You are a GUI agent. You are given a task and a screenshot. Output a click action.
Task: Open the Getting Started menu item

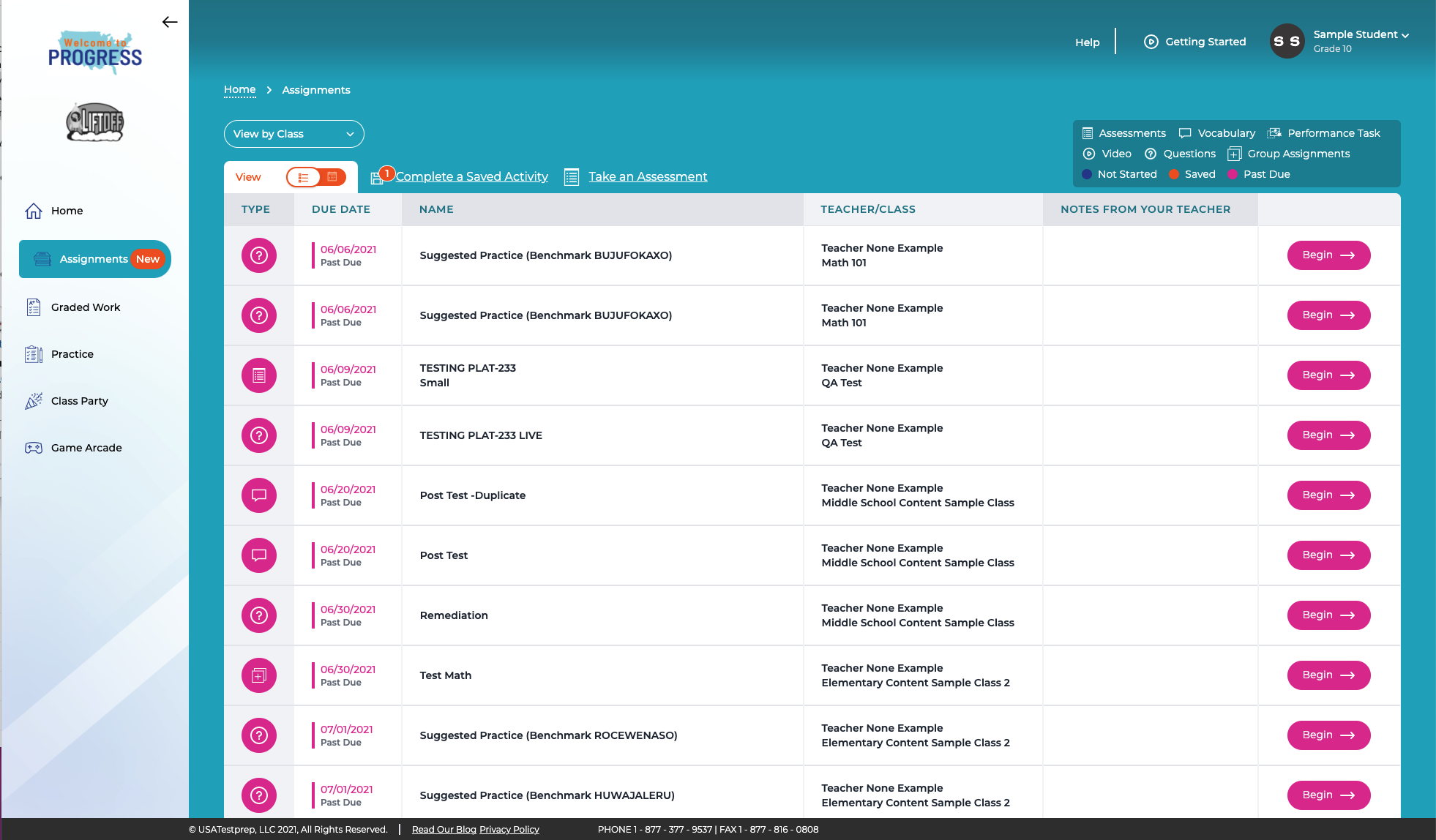(1205, 42)
